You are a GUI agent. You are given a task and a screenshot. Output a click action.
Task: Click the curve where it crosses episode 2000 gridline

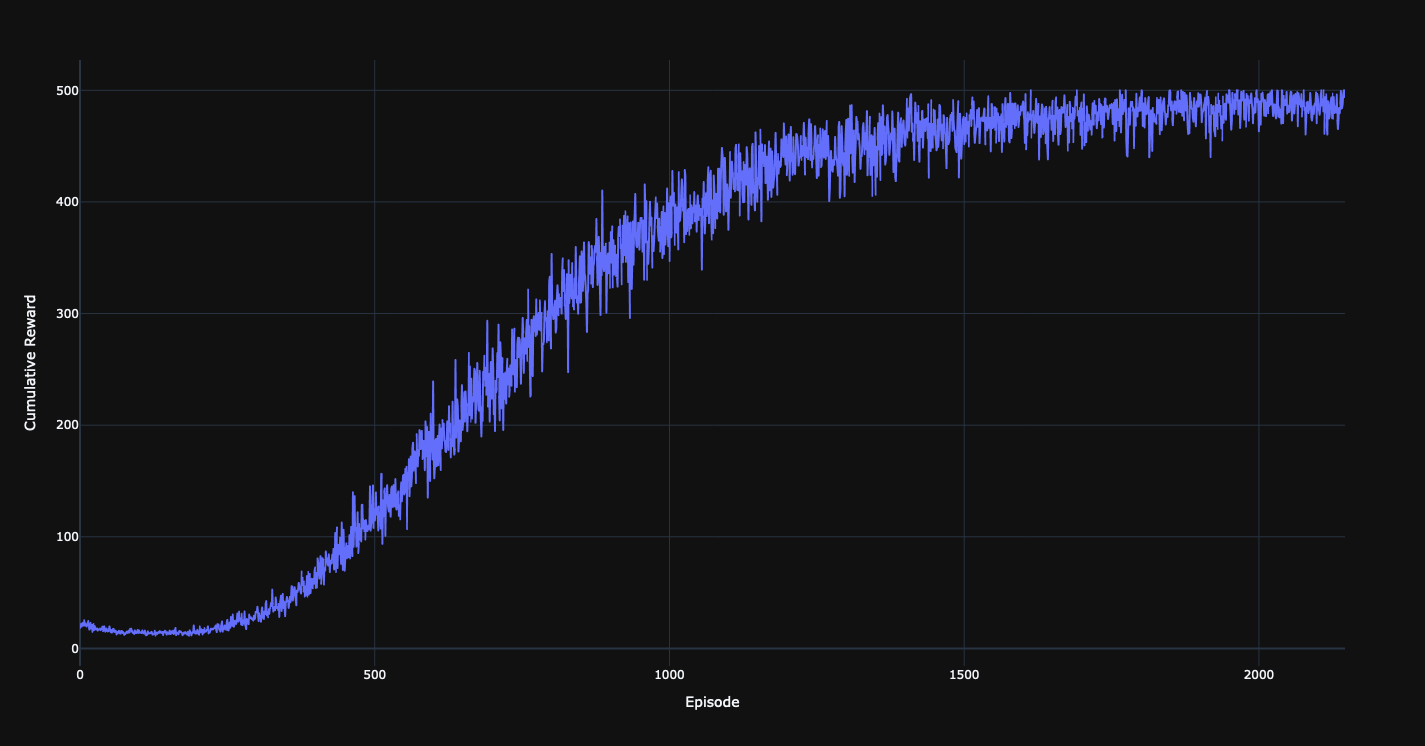[x=1258, y=105]
